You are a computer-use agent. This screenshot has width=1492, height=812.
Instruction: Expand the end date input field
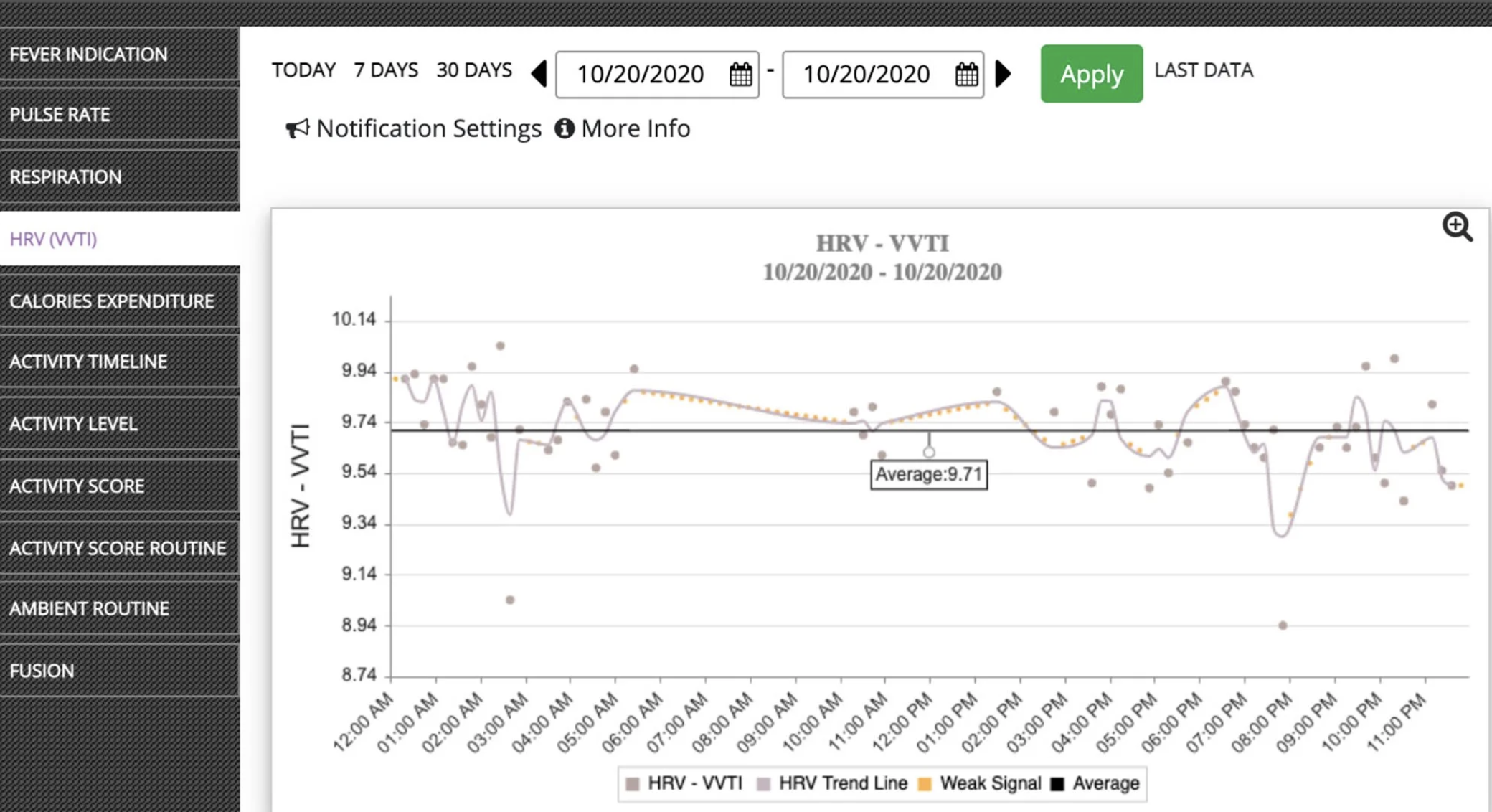[868, 74]
